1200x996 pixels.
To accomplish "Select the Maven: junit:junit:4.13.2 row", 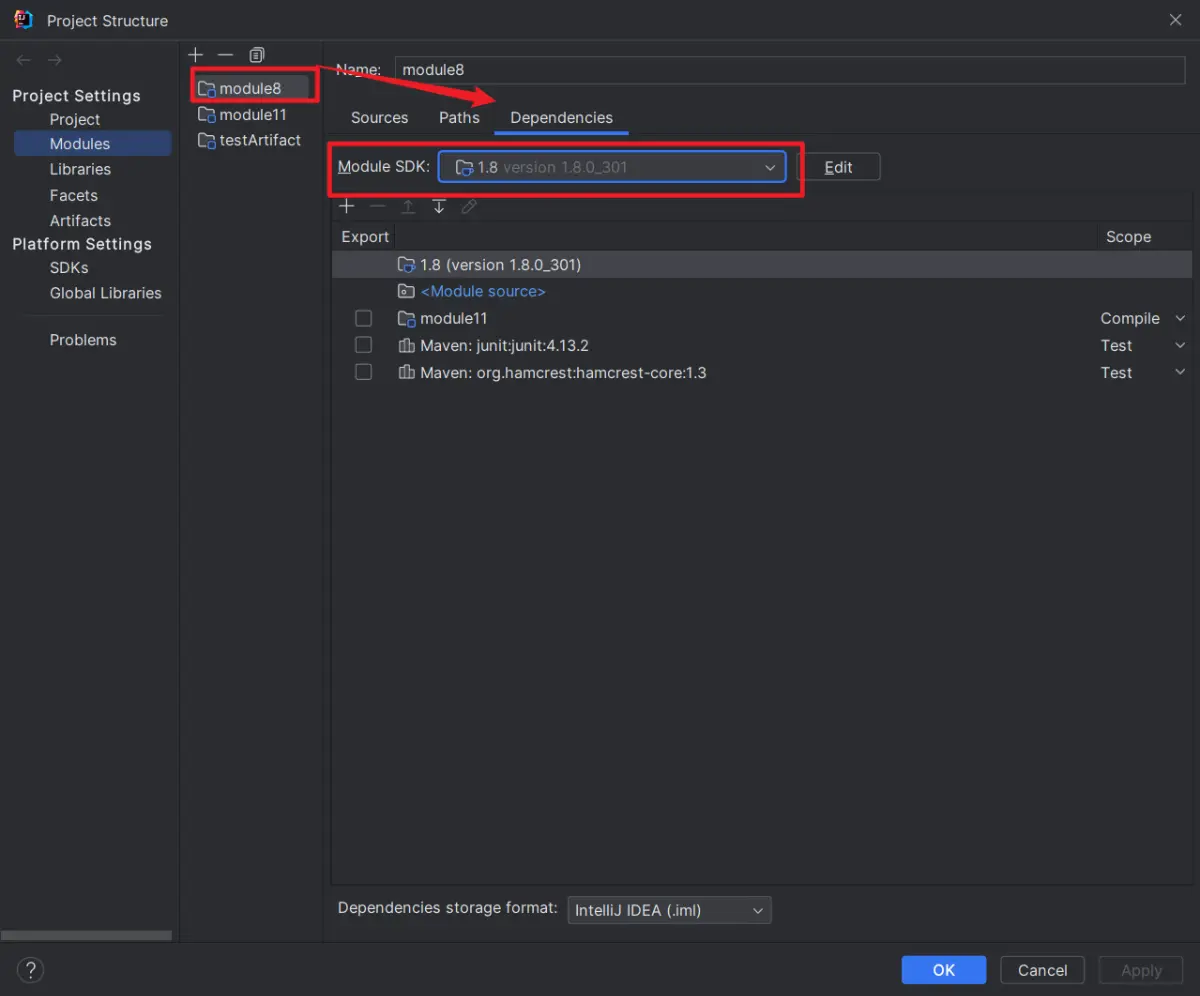I will pos(762,345).
